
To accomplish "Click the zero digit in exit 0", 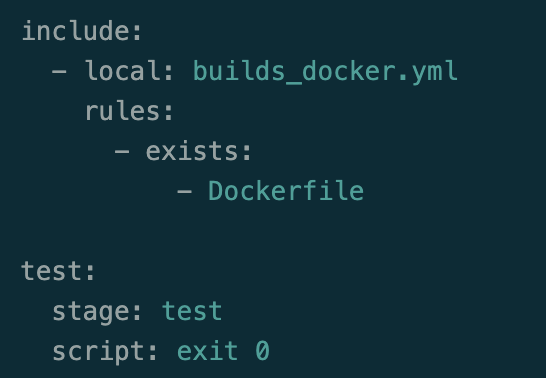I will [262, 351].
